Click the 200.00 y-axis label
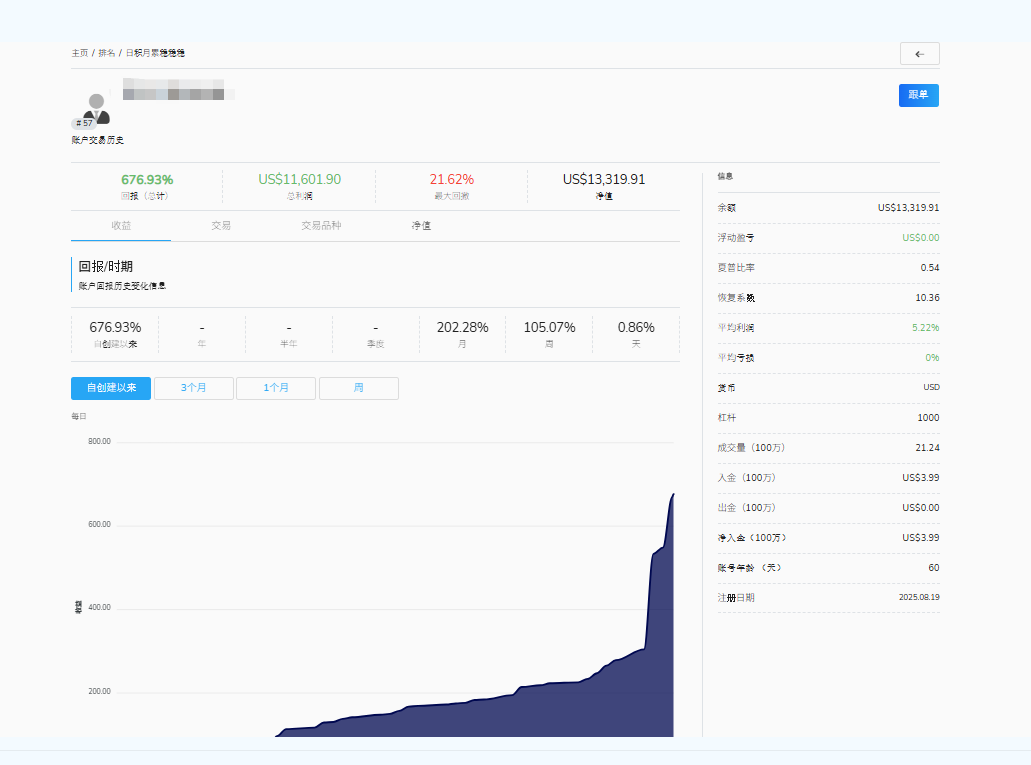The height and width of the screenshot is (765, 1031). pyautogui.click(x=99, y=691)
